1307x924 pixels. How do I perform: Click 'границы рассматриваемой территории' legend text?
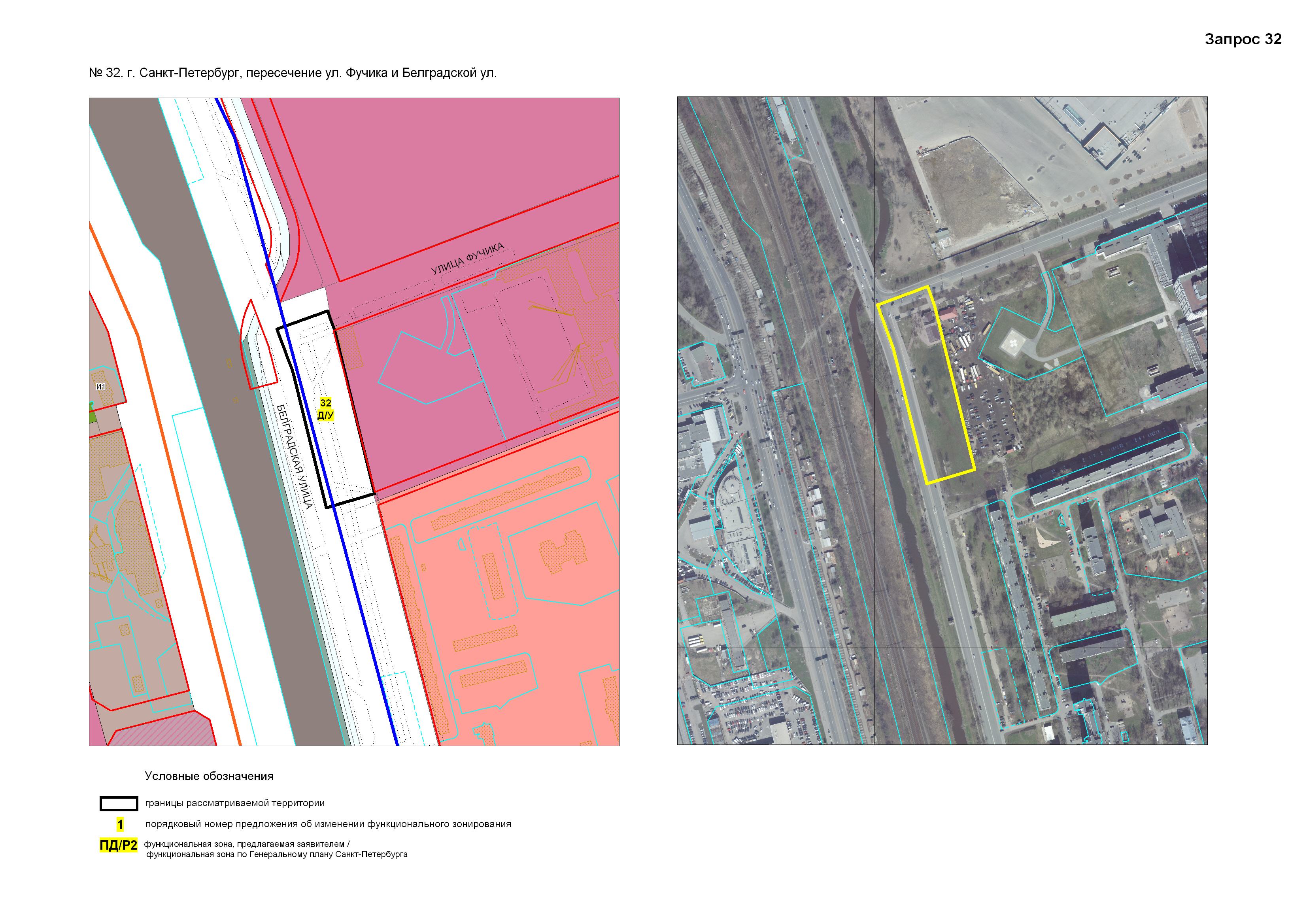pyautogui.click(x=235, y=803)
